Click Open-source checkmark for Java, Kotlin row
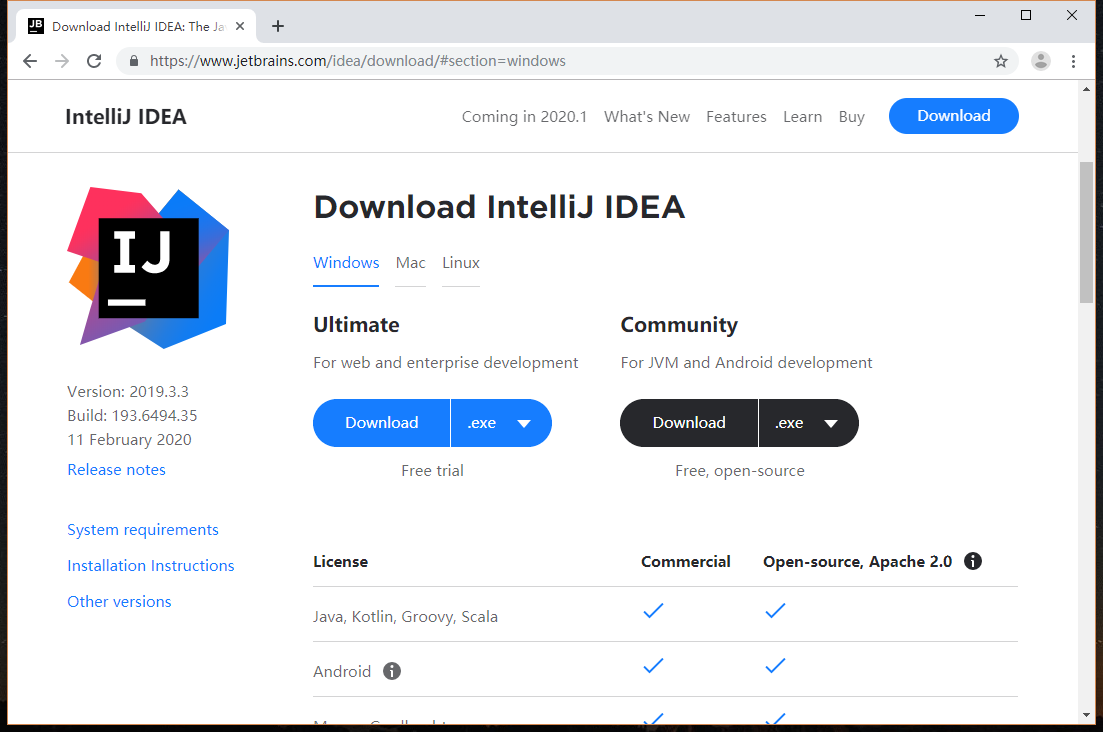 pos(775,610)
